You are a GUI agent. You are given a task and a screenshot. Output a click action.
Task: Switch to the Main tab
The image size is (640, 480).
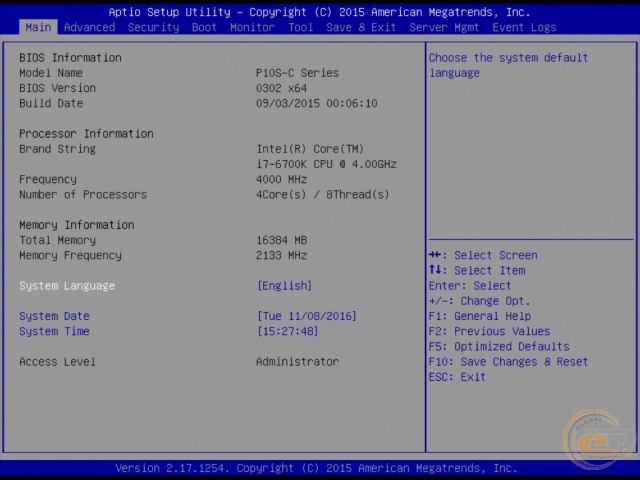pos(38,27)
